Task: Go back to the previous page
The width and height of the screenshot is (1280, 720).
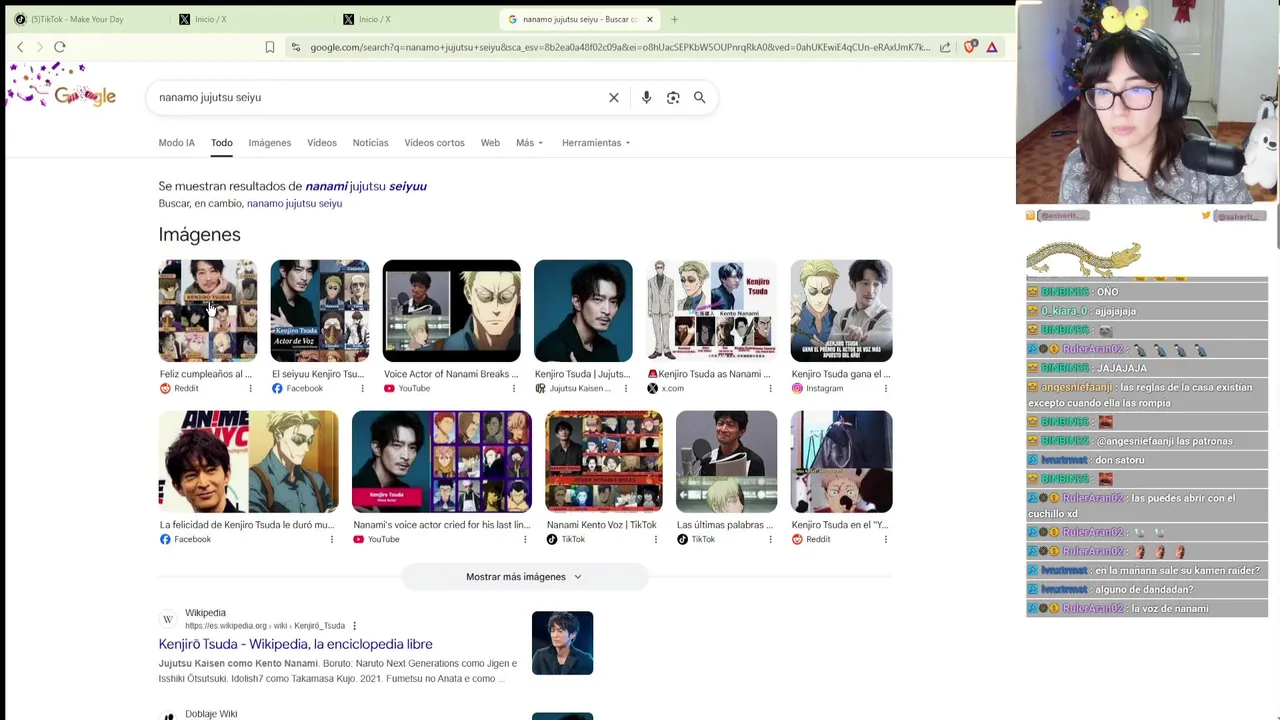Action: click(20, 47)
